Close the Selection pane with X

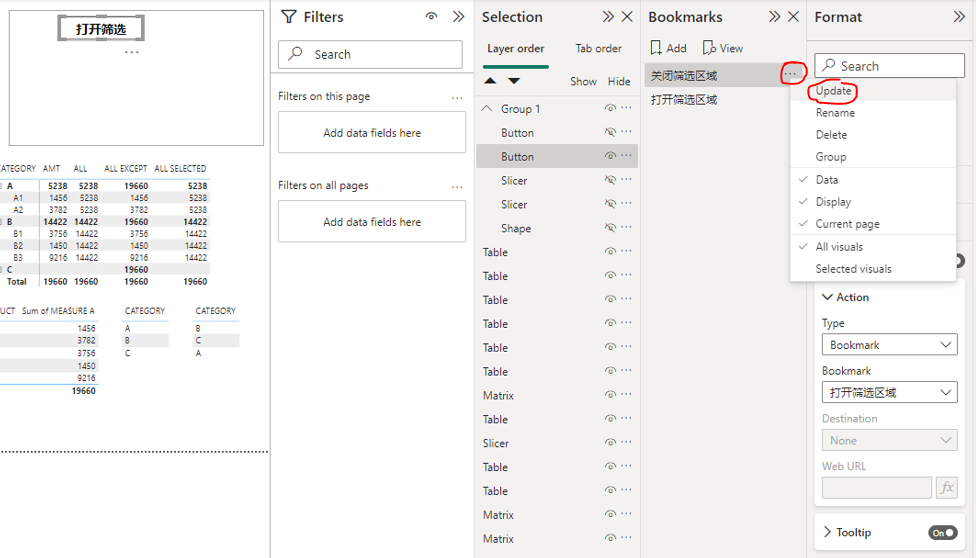click(627, 17)
